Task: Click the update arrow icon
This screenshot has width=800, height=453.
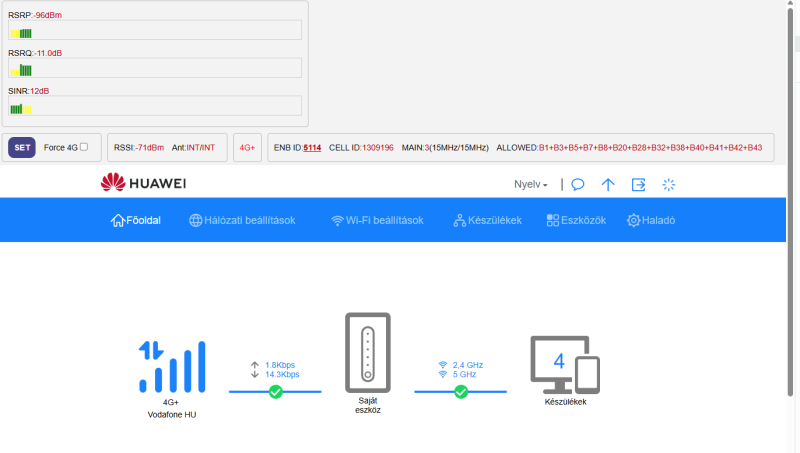Action: click(608, 184)
